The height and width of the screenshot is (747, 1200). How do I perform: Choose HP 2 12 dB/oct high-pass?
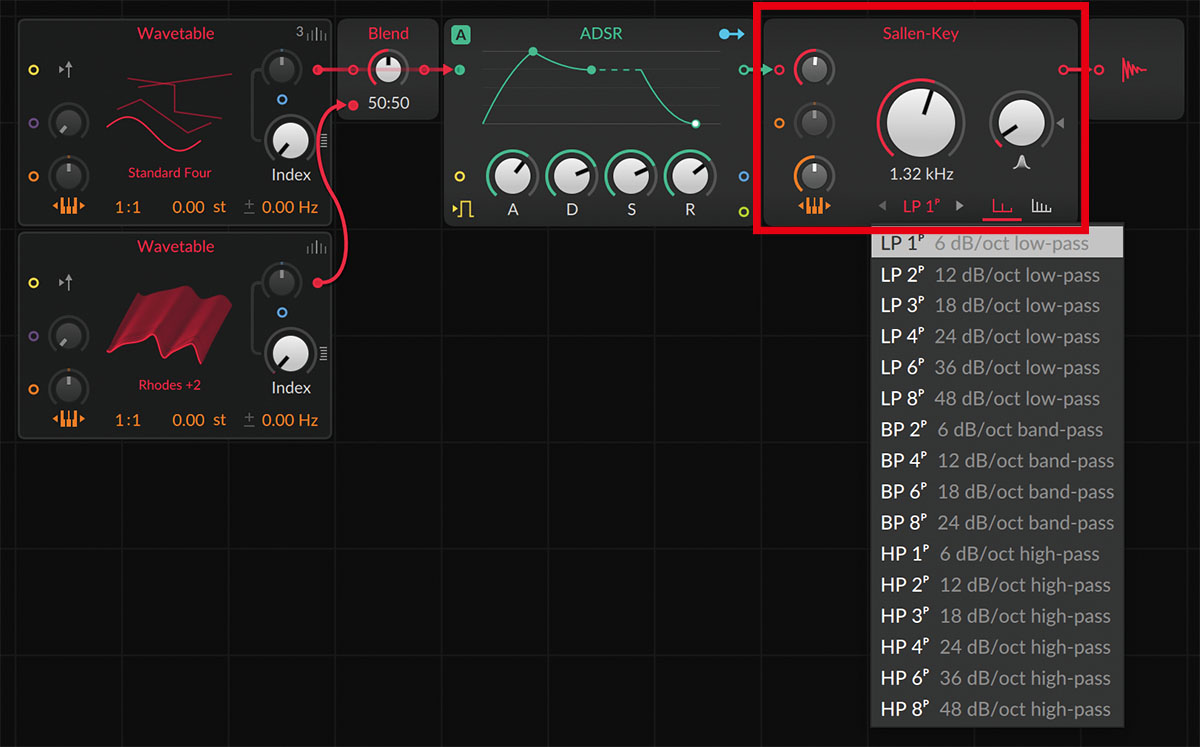[997, 585]
